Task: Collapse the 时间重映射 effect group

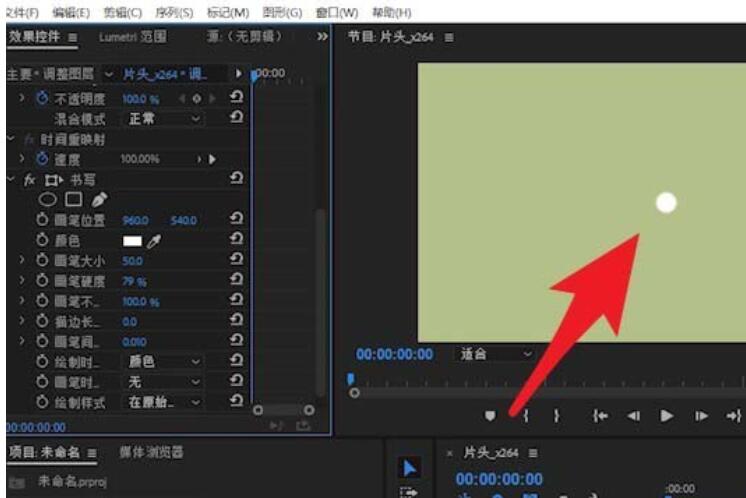Action: click(10, 139)
